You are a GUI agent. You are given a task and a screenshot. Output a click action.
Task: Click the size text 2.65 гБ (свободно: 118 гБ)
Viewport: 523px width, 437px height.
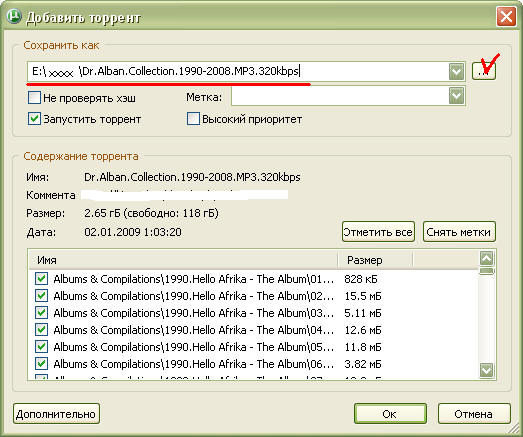click(x=151, y=213)
